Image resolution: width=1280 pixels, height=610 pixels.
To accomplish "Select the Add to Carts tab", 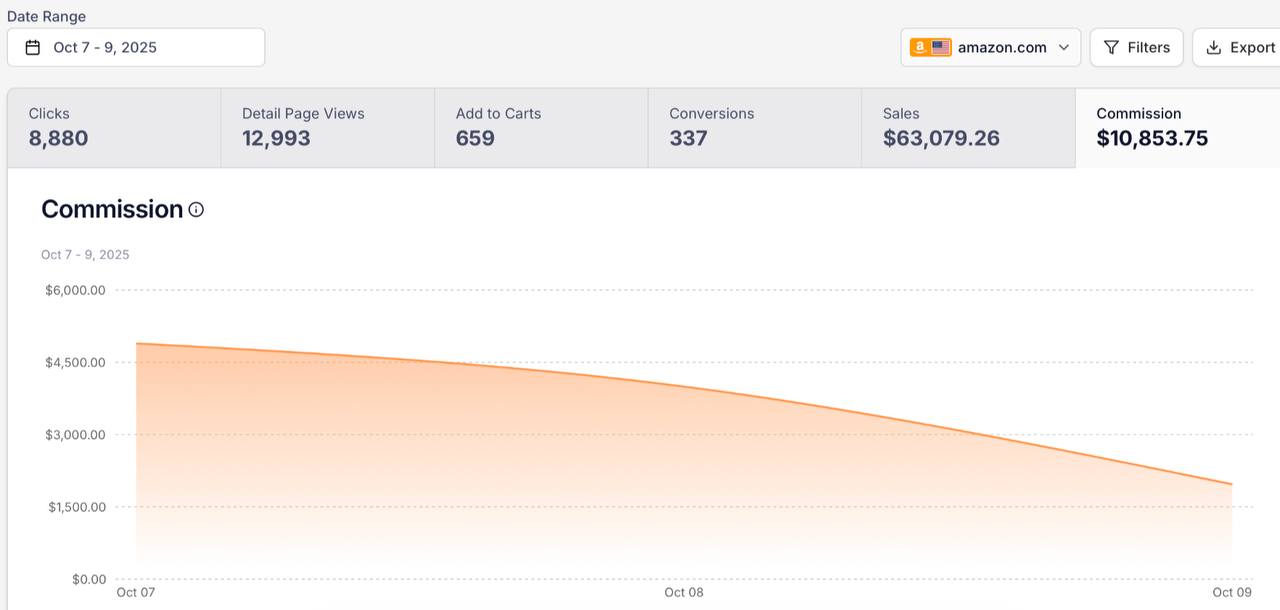I will click(x=541, y=127).
